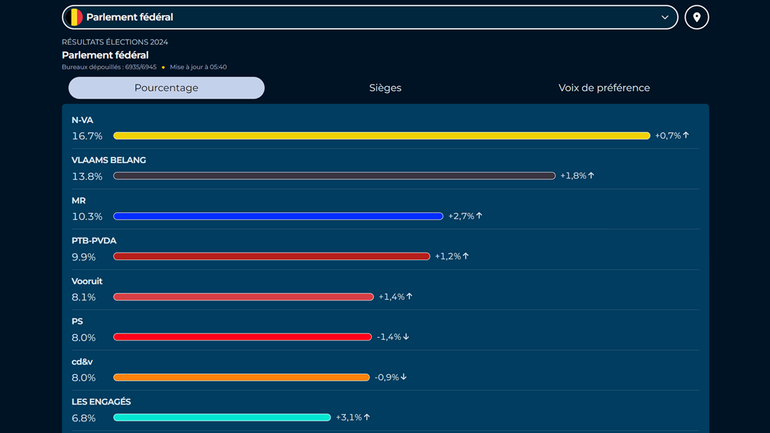Click the -0,9% down change indicator
This screenshot has height=433, width=770.
point(391,377)
